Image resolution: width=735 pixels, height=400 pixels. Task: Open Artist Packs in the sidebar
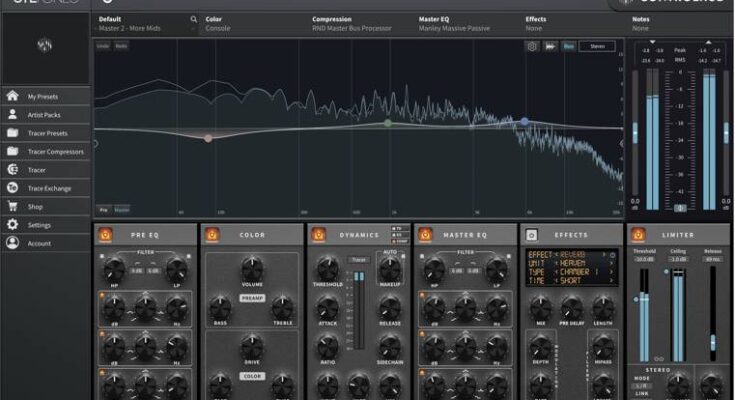(42, 114)
